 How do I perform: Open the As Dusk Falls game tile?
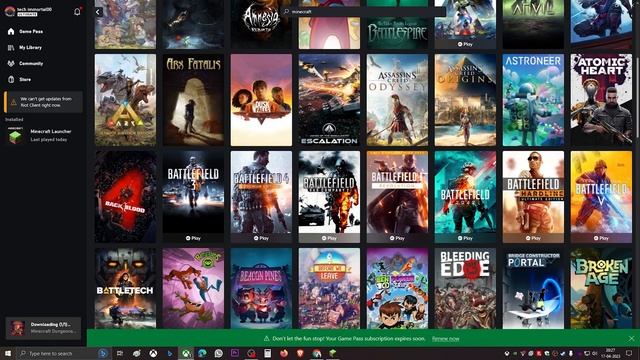coord(261,100)
